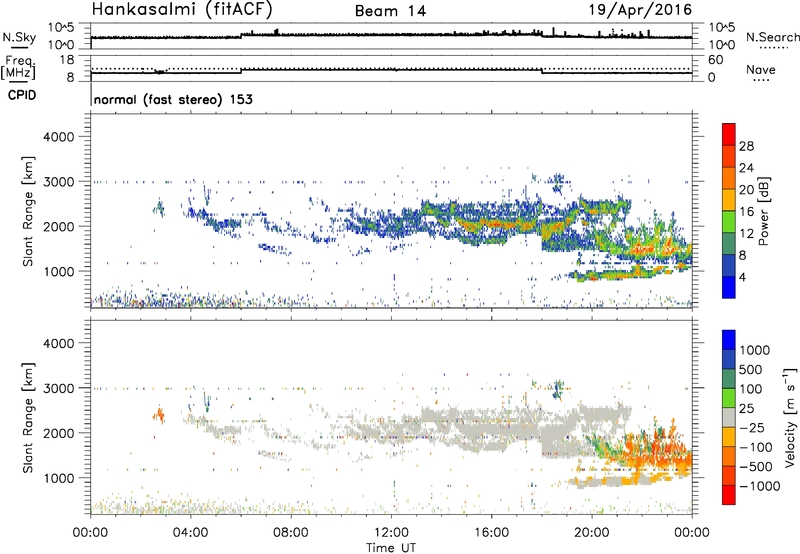Click the '04:00' time tick label

click(x=191, y=533)
